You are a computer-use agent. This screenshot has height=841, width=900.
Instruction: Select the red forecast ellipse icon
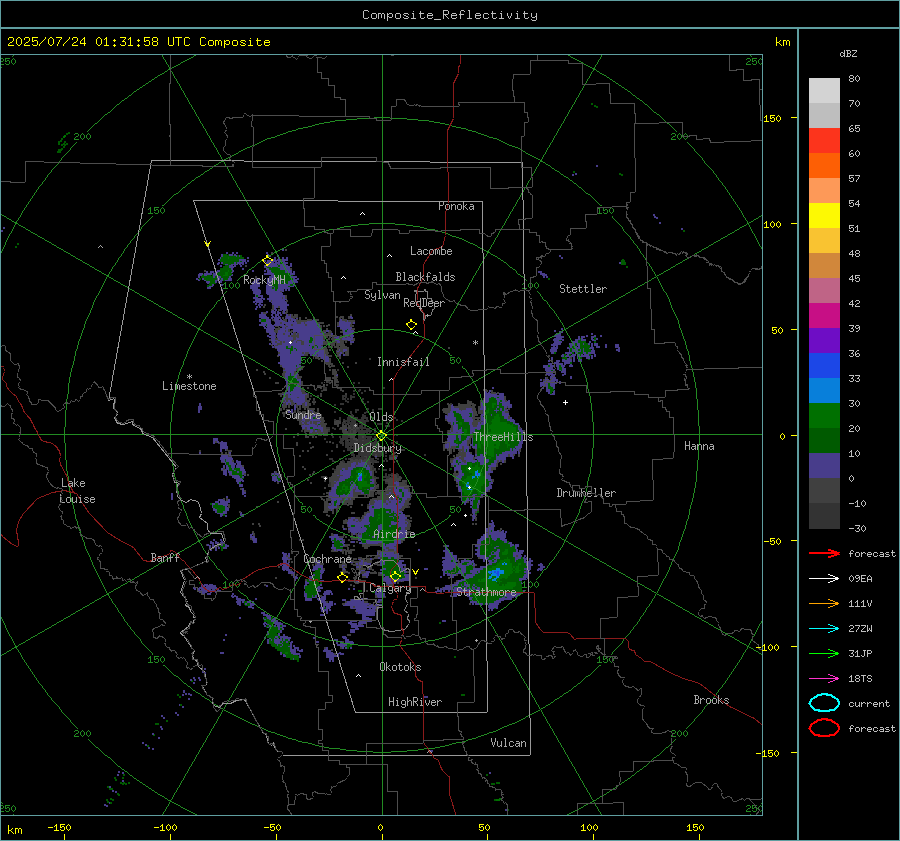824,728
